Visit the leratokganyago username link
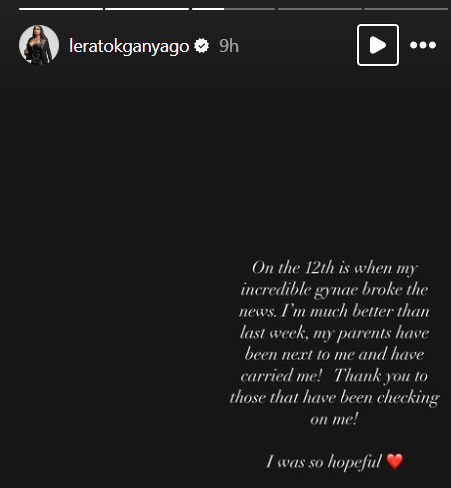 point(129,46)
